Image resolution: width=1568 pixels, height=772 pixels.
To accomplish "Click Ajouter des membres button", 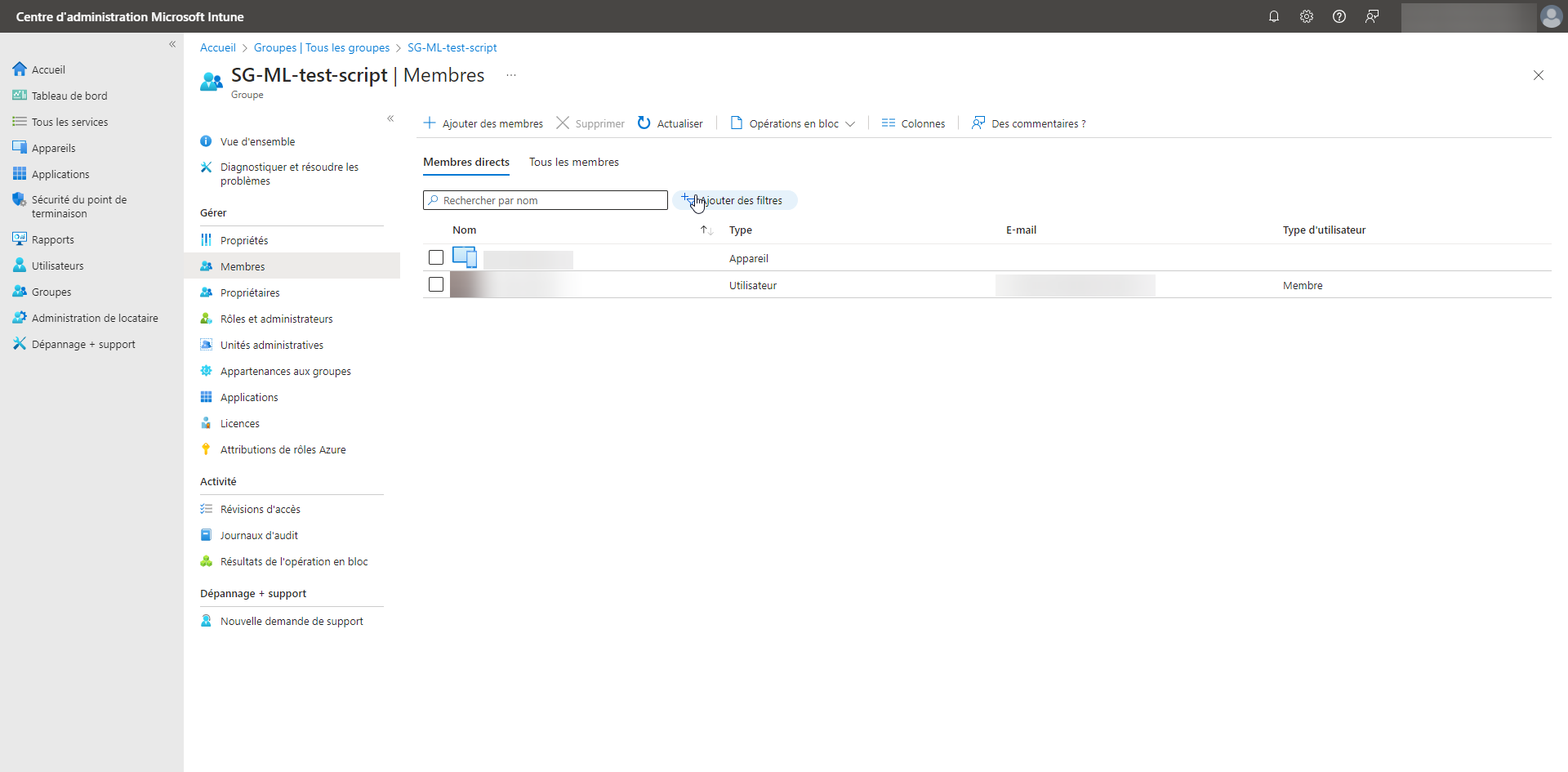I will [483, 123].
